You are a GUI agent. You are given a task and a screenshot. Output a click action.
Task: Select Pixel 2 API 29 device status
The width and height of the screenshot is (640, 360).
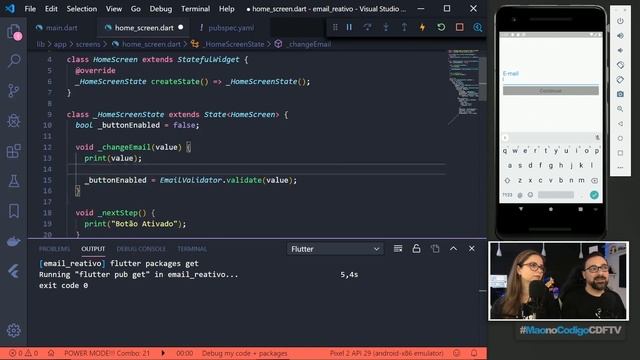[x=386, y=353]
